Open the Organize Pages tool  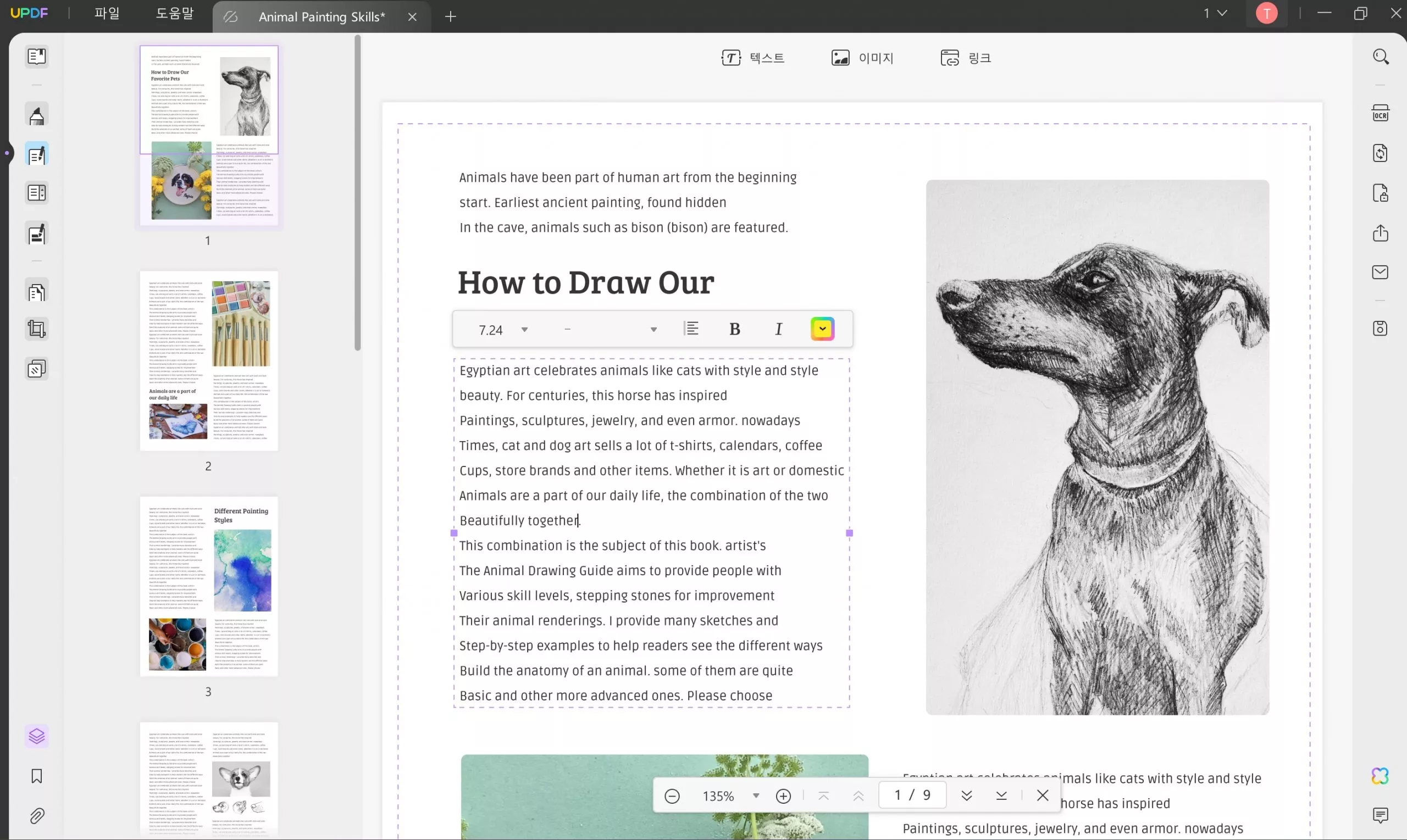click(37, 292)
